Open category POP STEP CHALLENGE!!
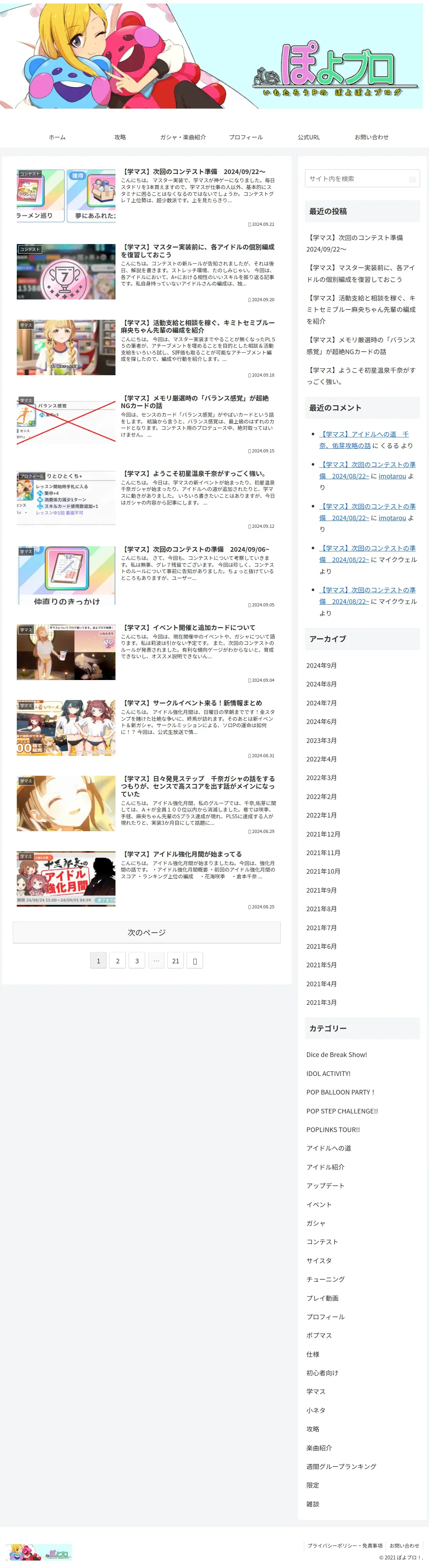Viewport: 429px width, 1568px height. pos(342,1111)
